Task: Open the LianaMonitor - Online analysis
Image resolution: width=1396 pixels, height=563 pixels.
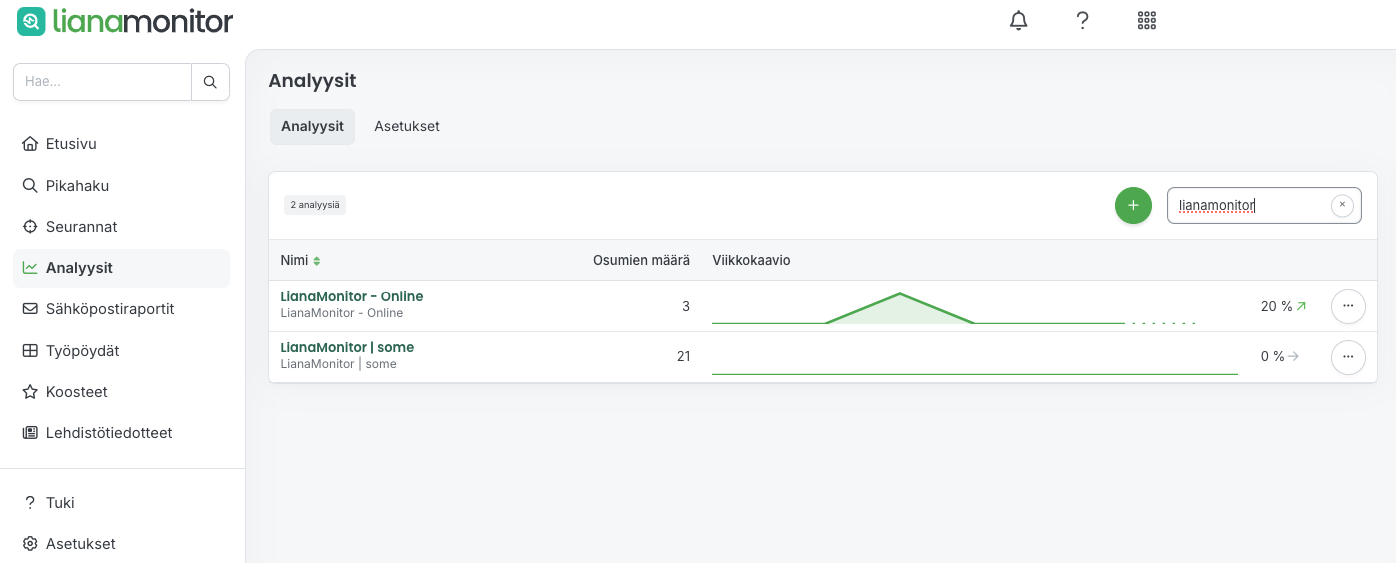Action: pyautogui.click(x=352, y=296)
